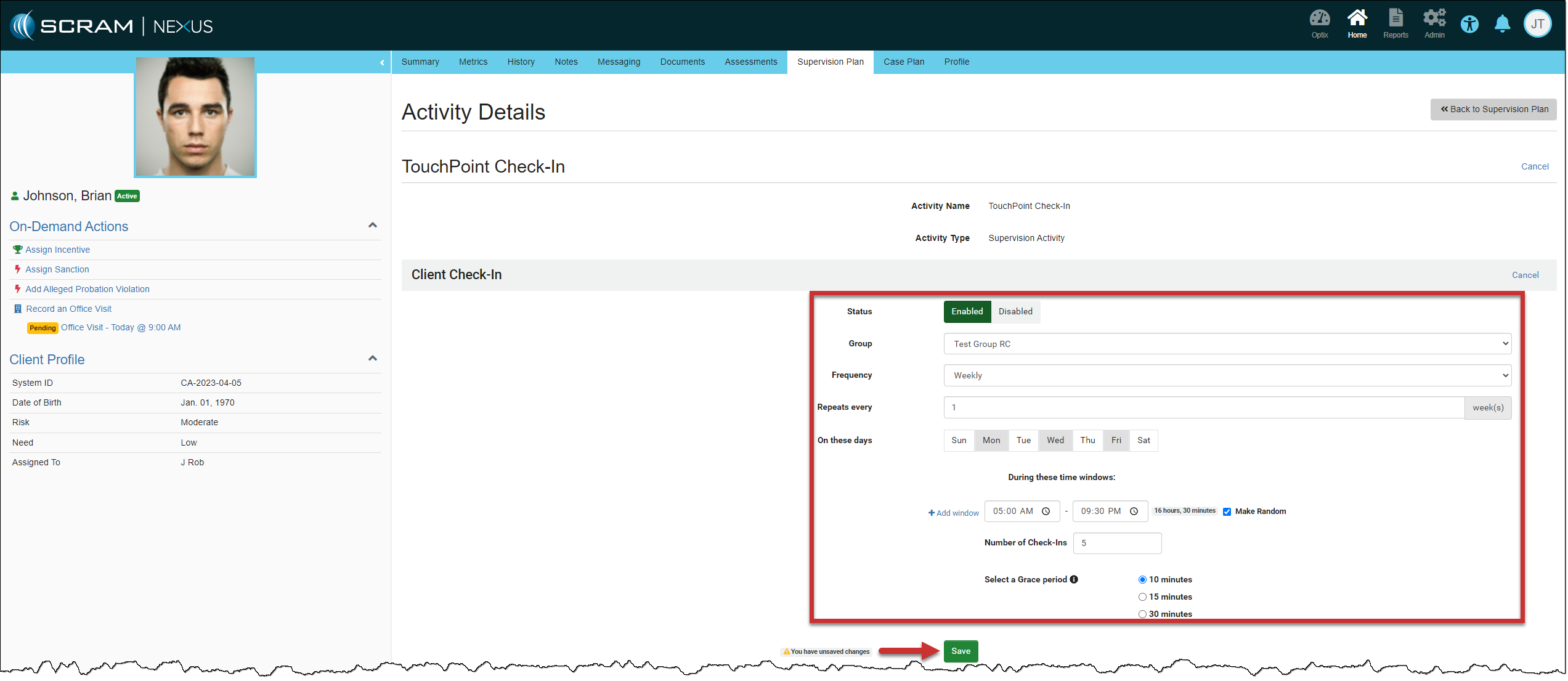Open the Frequency dropdown
The width and height of the screenshot is (1568, 681).
[1227, 376]
